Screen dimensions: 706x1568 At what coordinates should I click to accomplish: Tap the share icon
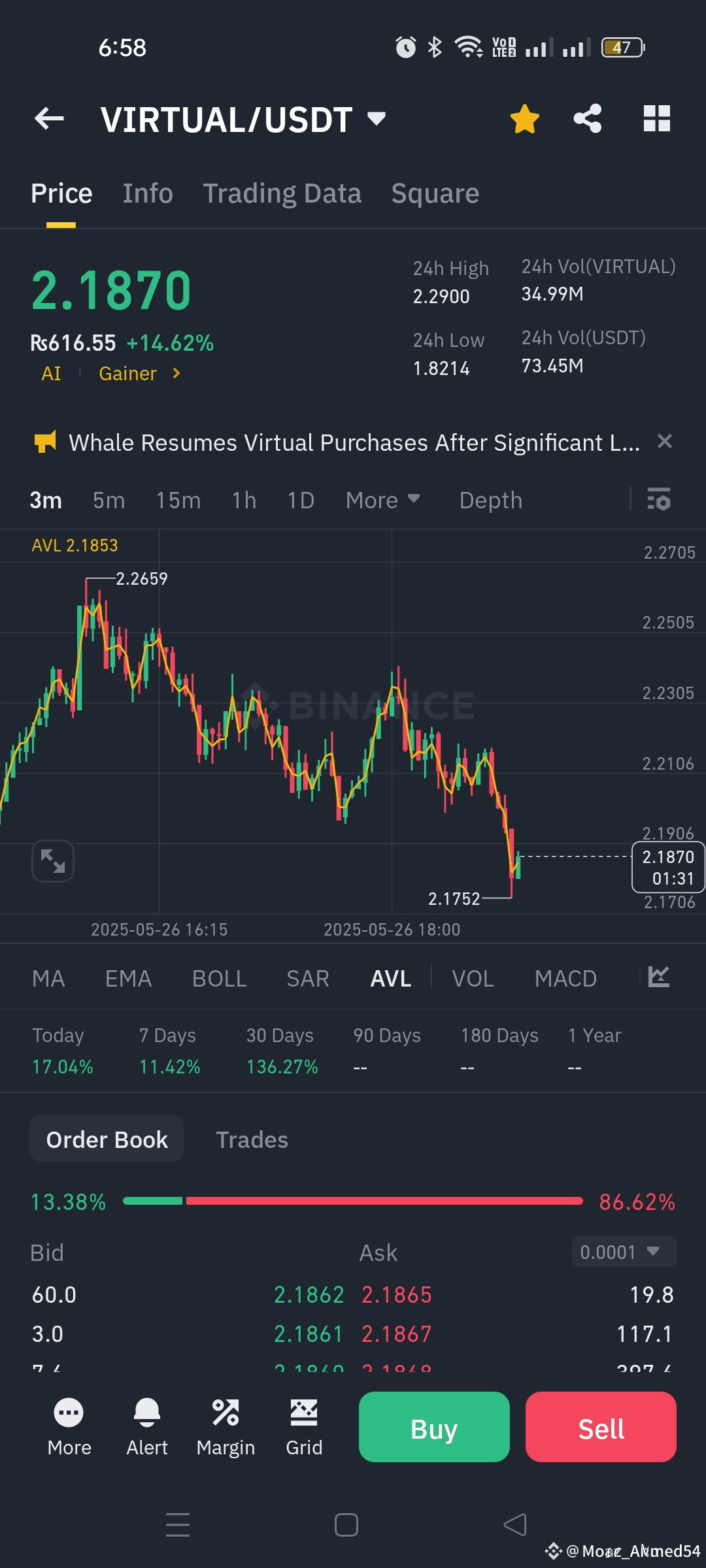tap(587, 119)
